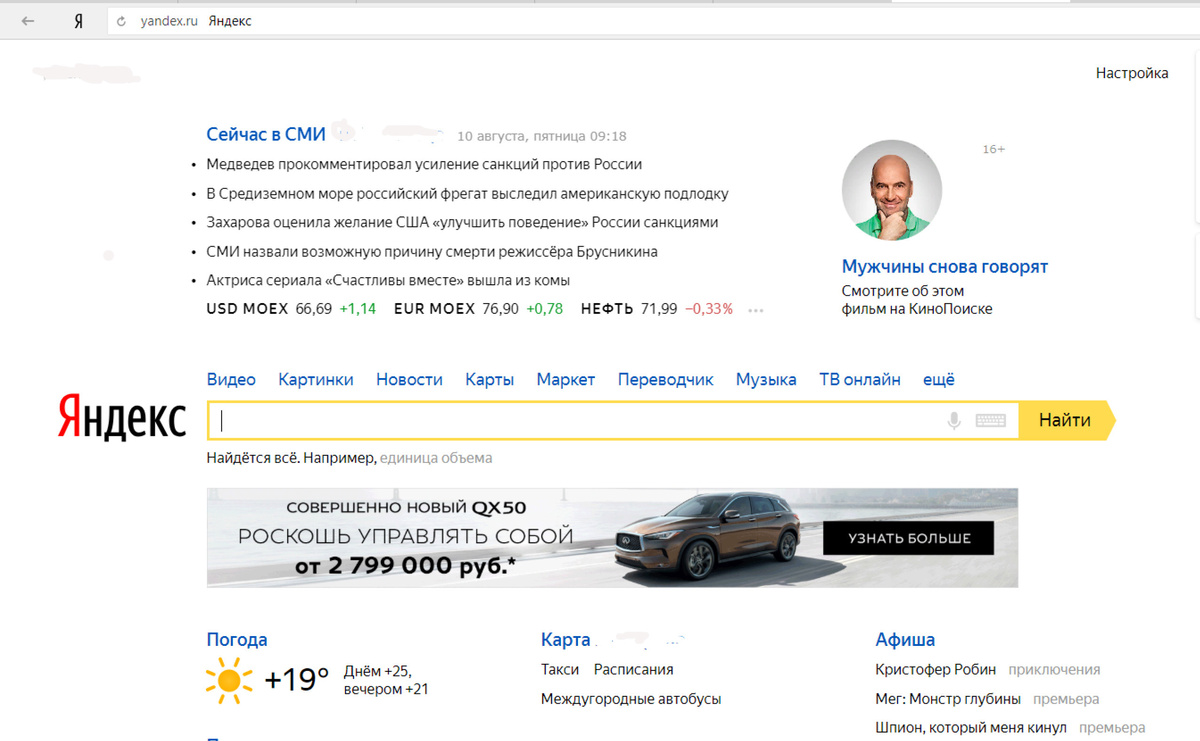
Task: Open the Афиша section heading
Action: tap(905, 640)
